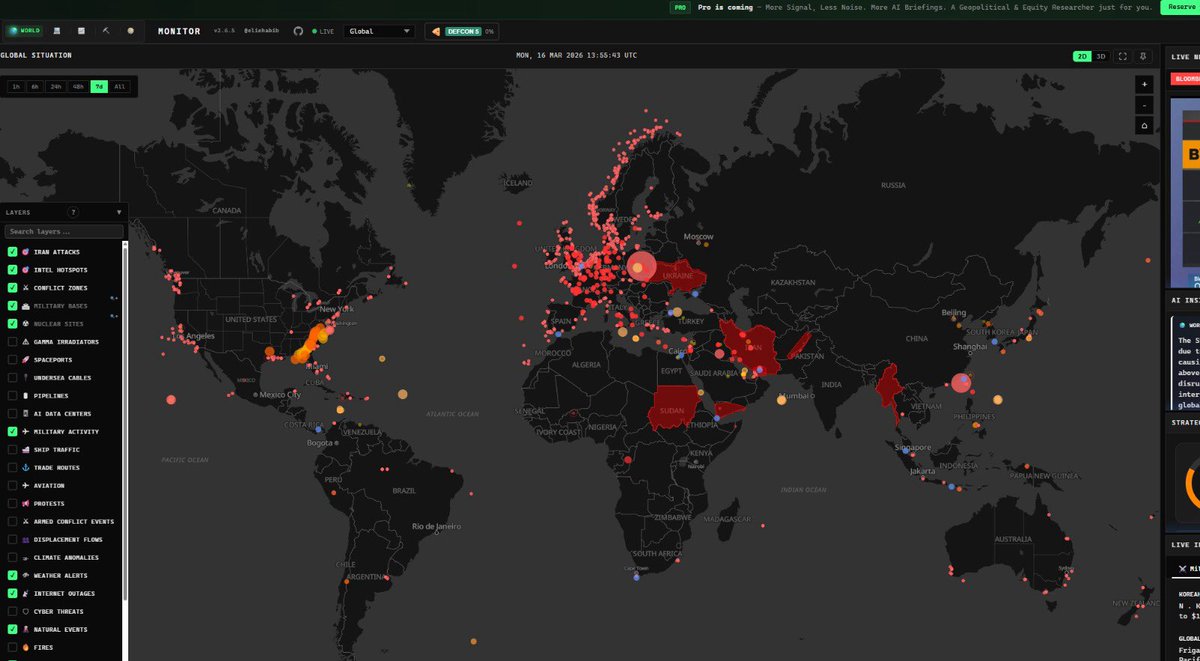Viewport: 1200px width, 661px height.
Task: Enable the Displacement Flows layer
Action: (x=12, y=540)
